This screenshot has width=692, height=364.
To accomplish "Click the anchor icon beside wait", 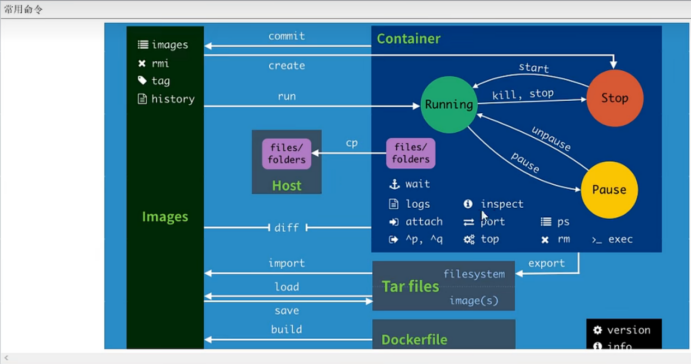I will click(x=394, y=184).
